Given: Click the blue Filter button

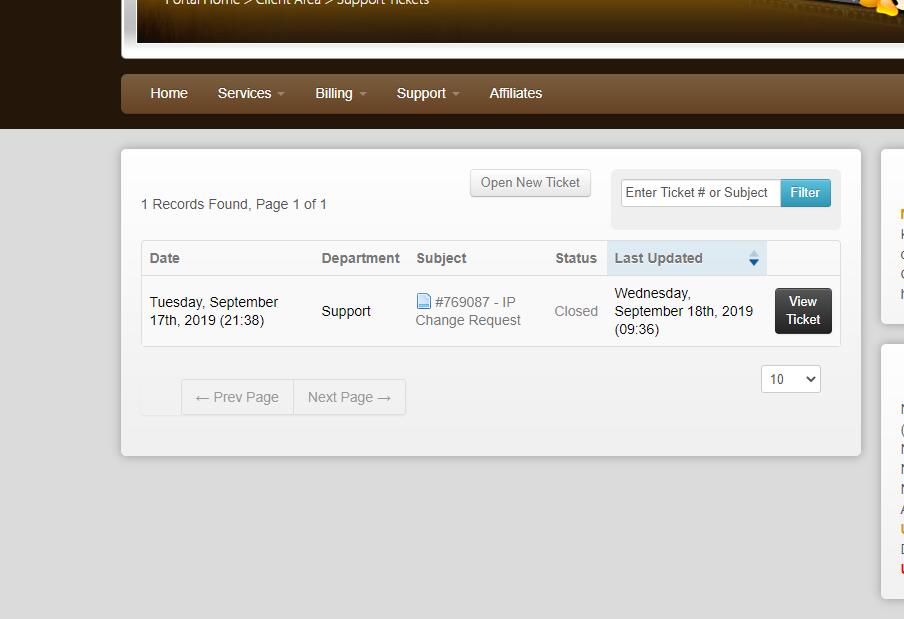Looking at the screenshot, I should (x=805, y=193).
